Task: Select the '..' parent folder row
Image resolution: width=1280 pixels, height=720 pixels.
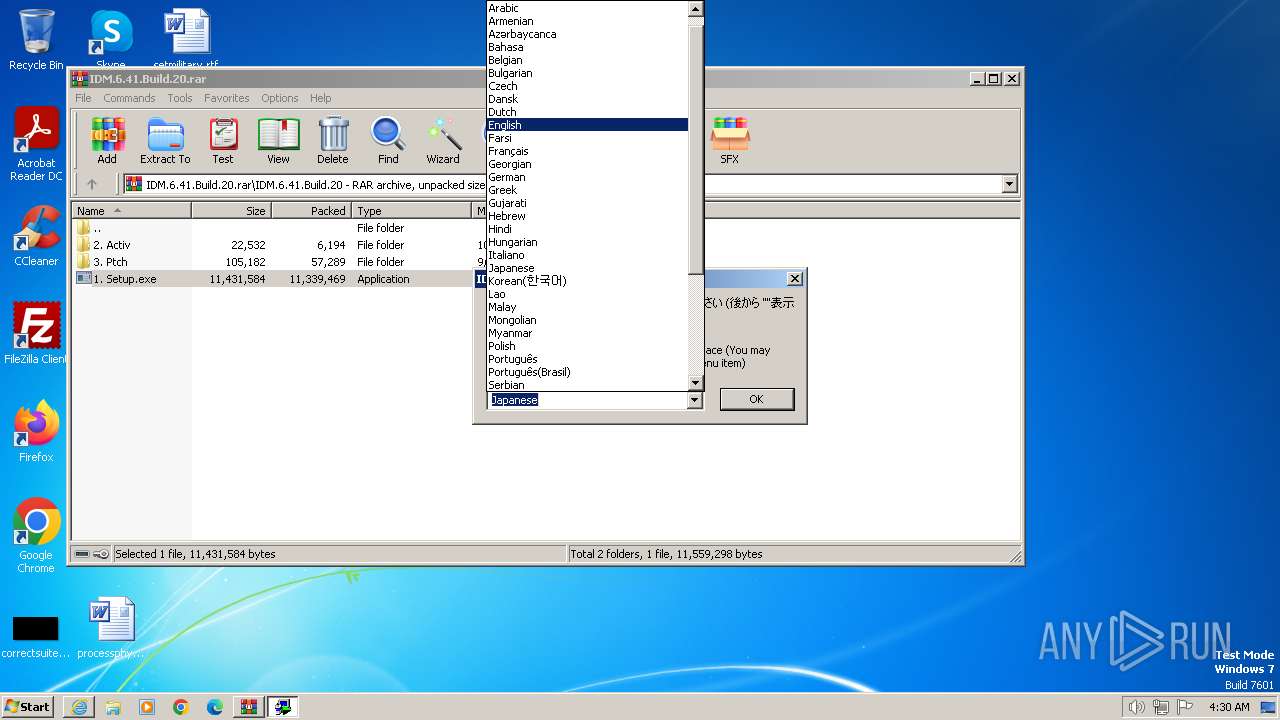Action: pos(272,228)
